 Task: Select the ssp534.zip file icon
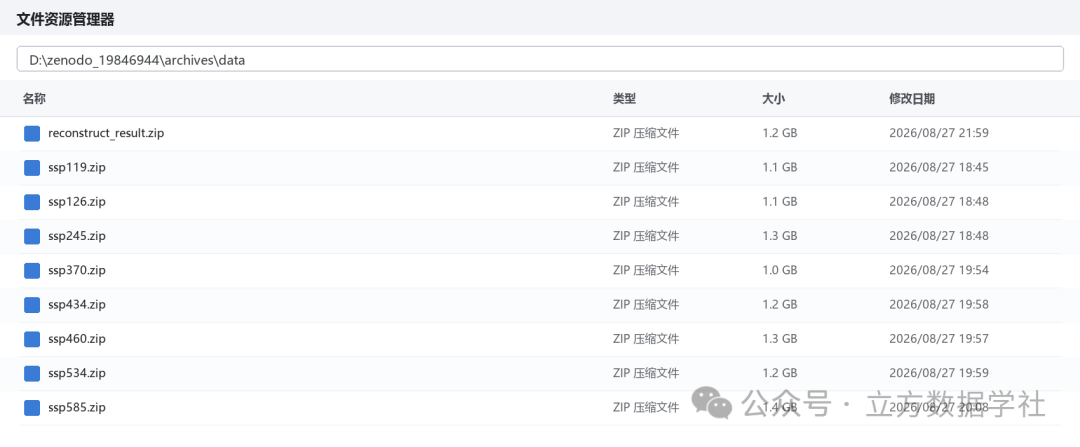32,373
